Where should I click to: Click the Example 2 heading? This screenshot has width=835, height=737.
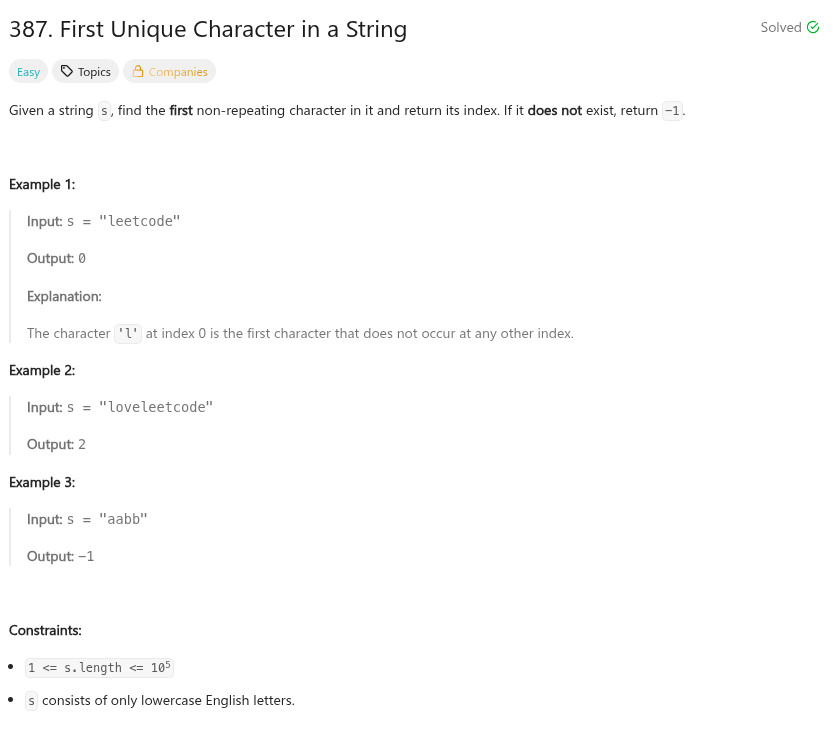tap(42, 370)
